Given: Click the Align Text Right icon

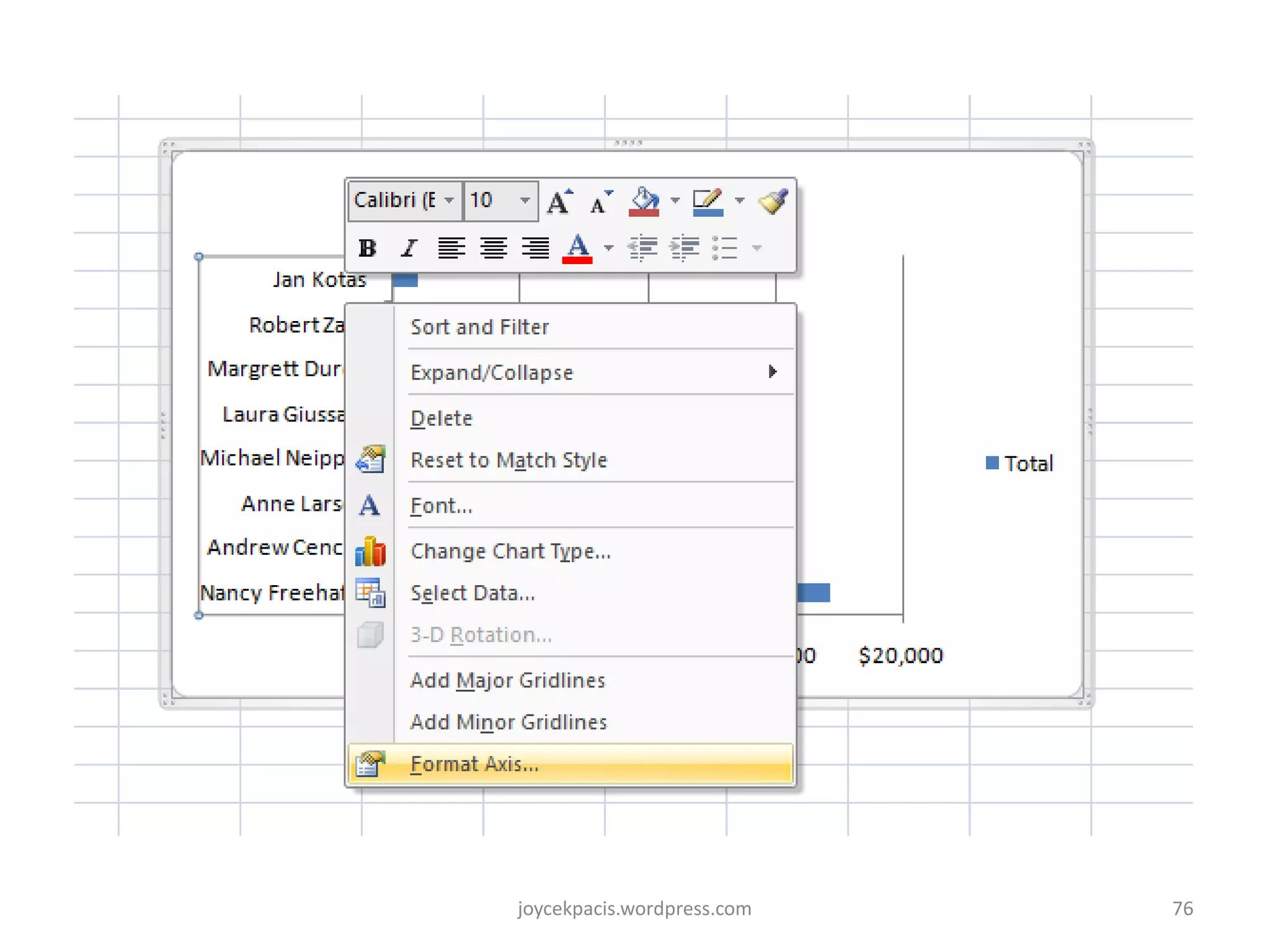Looking at the screenshot, I should click(x=535, y=248).
